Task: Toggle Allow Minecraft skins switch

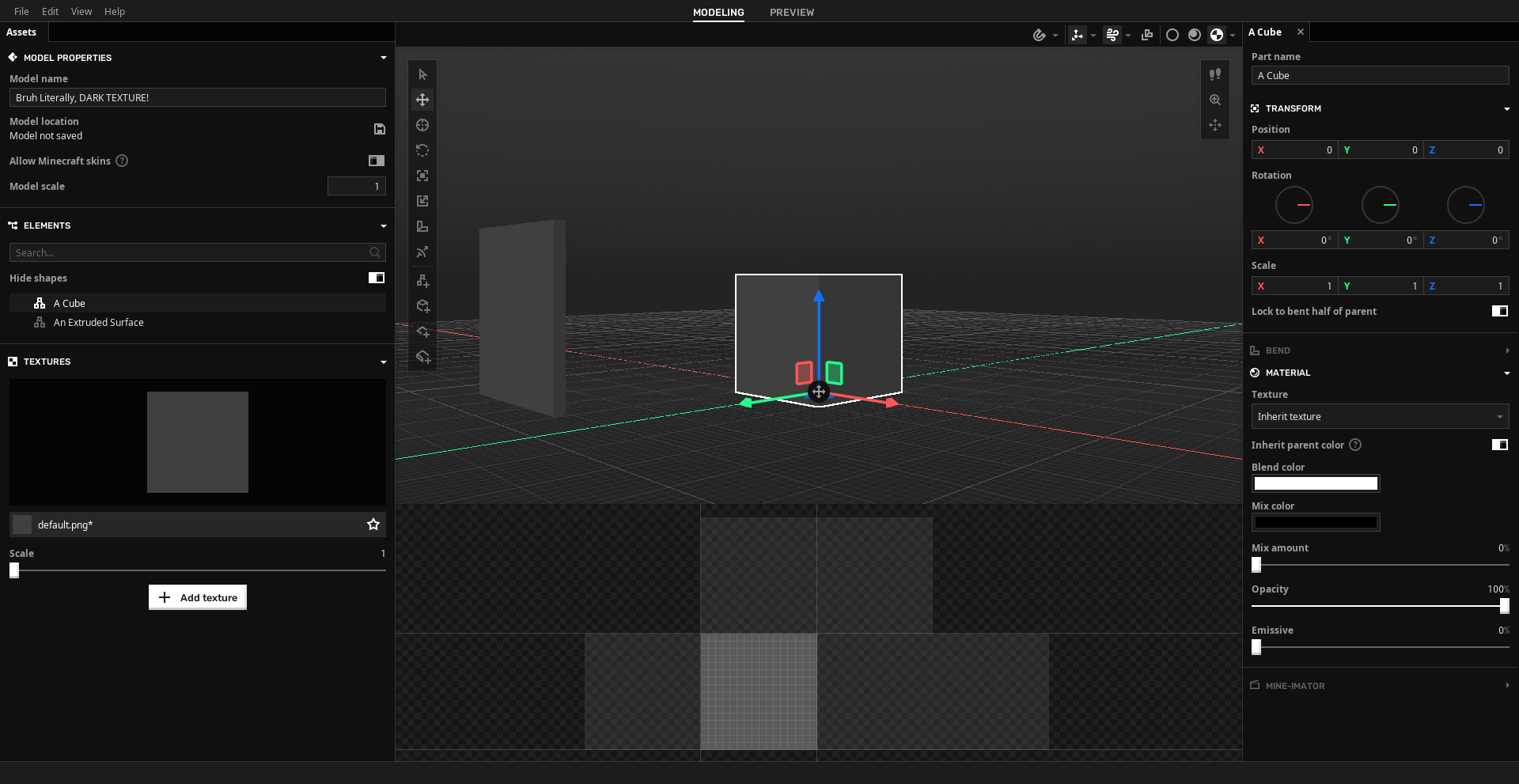Action: coord(377,161)
